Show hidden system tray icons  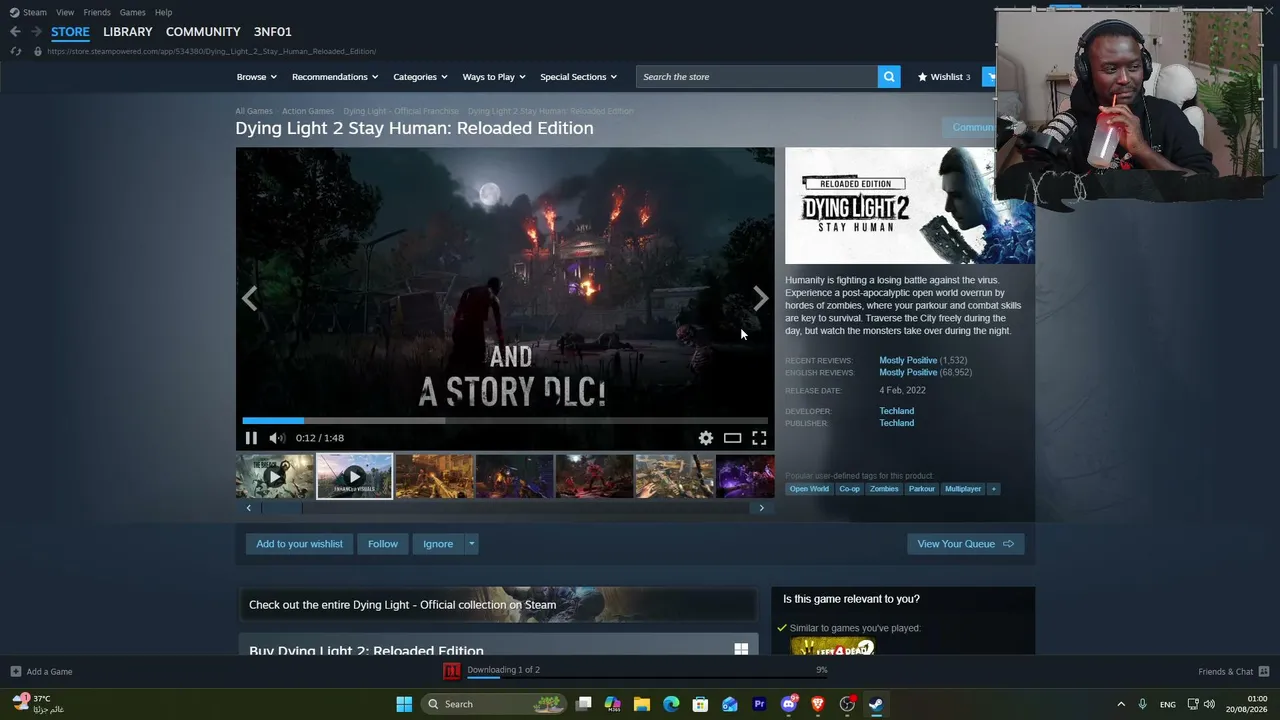click(x=1121, y=704)
